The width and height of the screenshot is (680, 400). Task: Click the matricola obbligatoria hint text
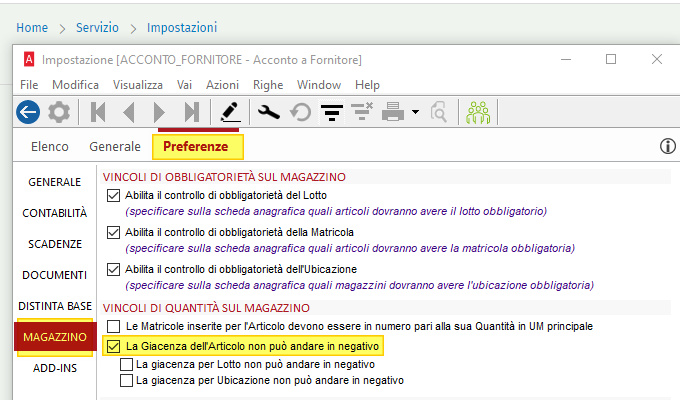pos(350,248)
